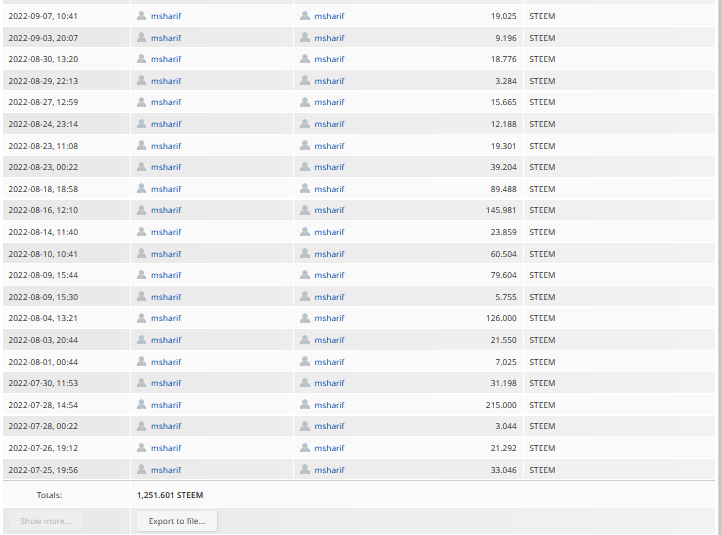Click Export to file button

pos(177,521)
